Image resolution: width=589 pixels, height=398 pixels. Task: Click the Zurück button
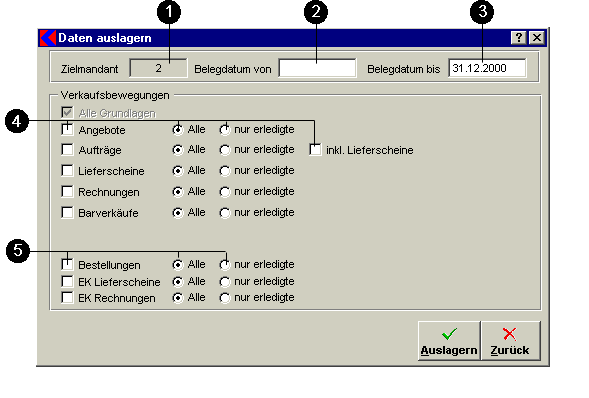510,341
